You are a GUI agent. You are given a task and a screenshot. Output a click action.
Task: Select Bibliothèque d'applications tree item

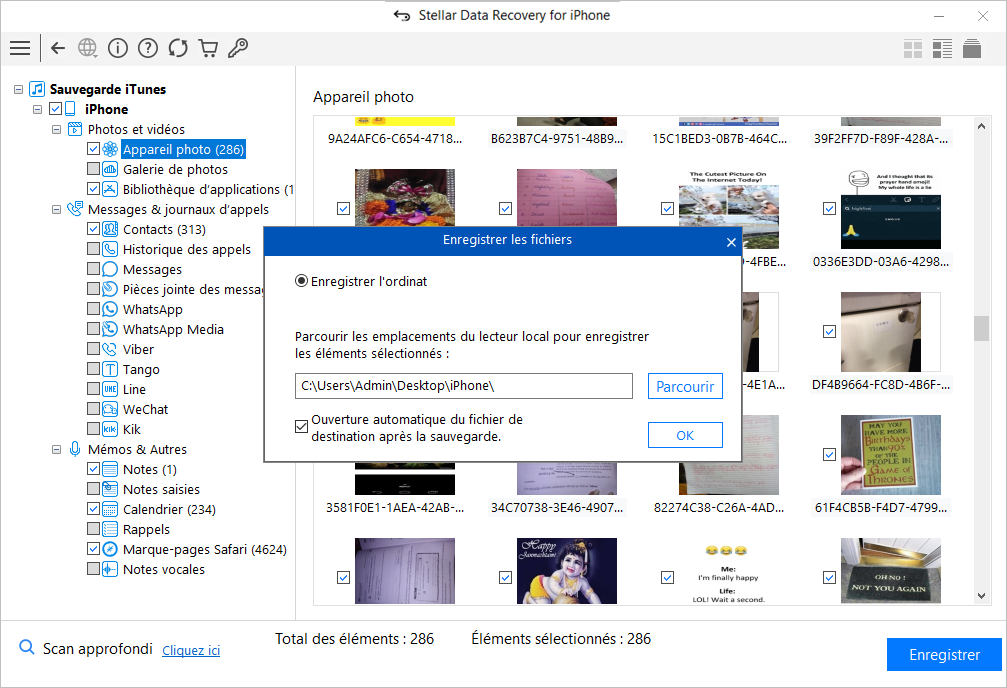pos(208,190)
